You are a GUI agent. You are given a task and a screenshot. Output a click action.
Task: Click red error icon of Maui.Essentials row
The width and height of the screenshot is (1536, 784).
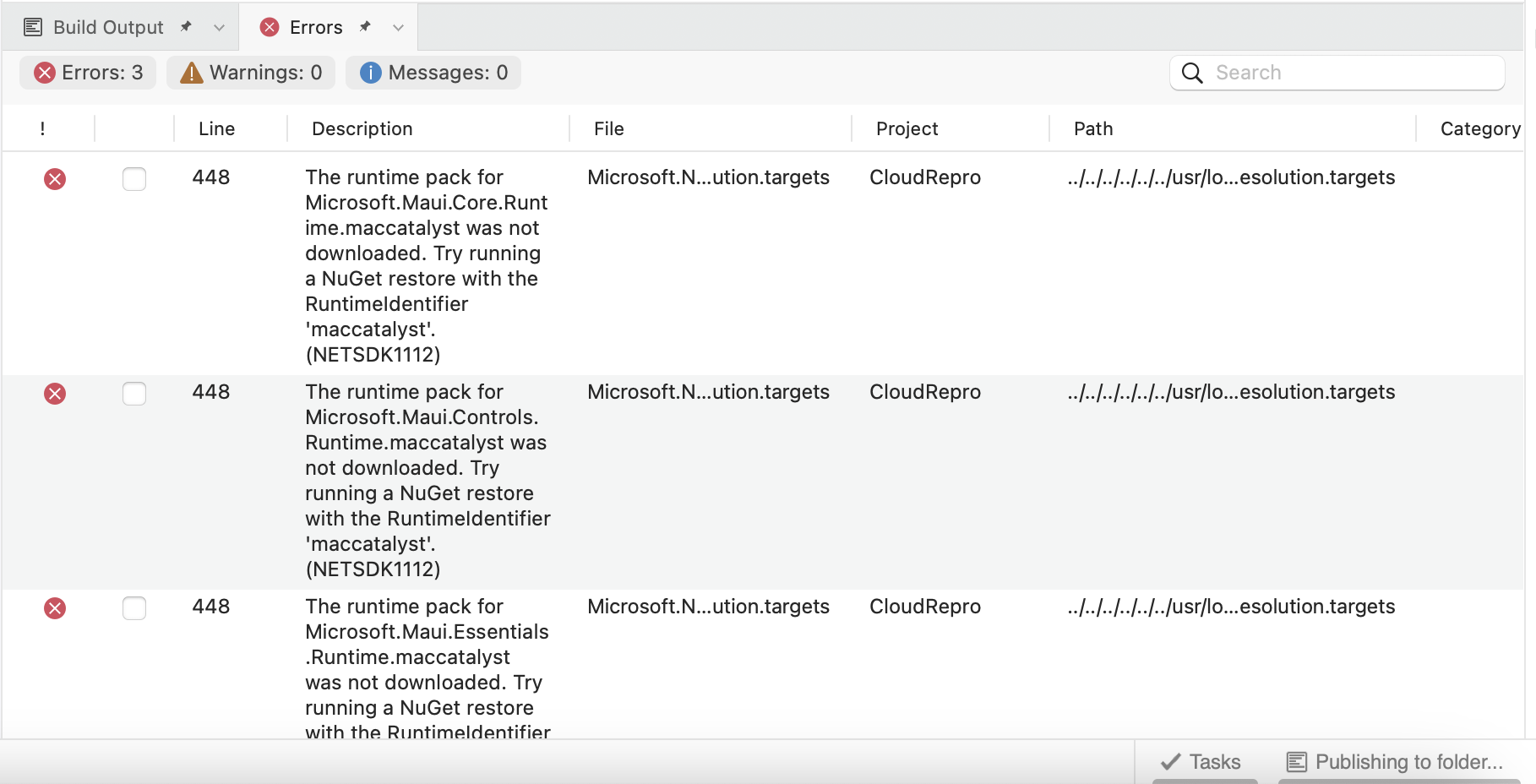(x=55, y=608)
